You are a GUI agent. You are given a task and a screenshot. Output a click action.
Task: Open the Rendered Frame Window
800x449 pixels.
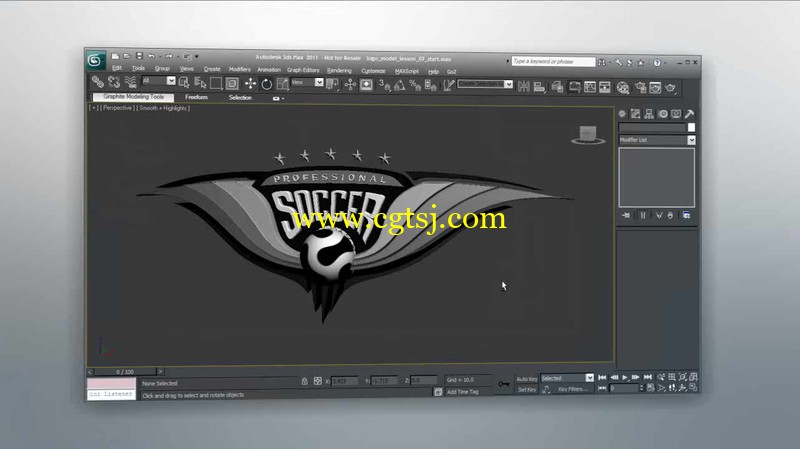(655, 88)
